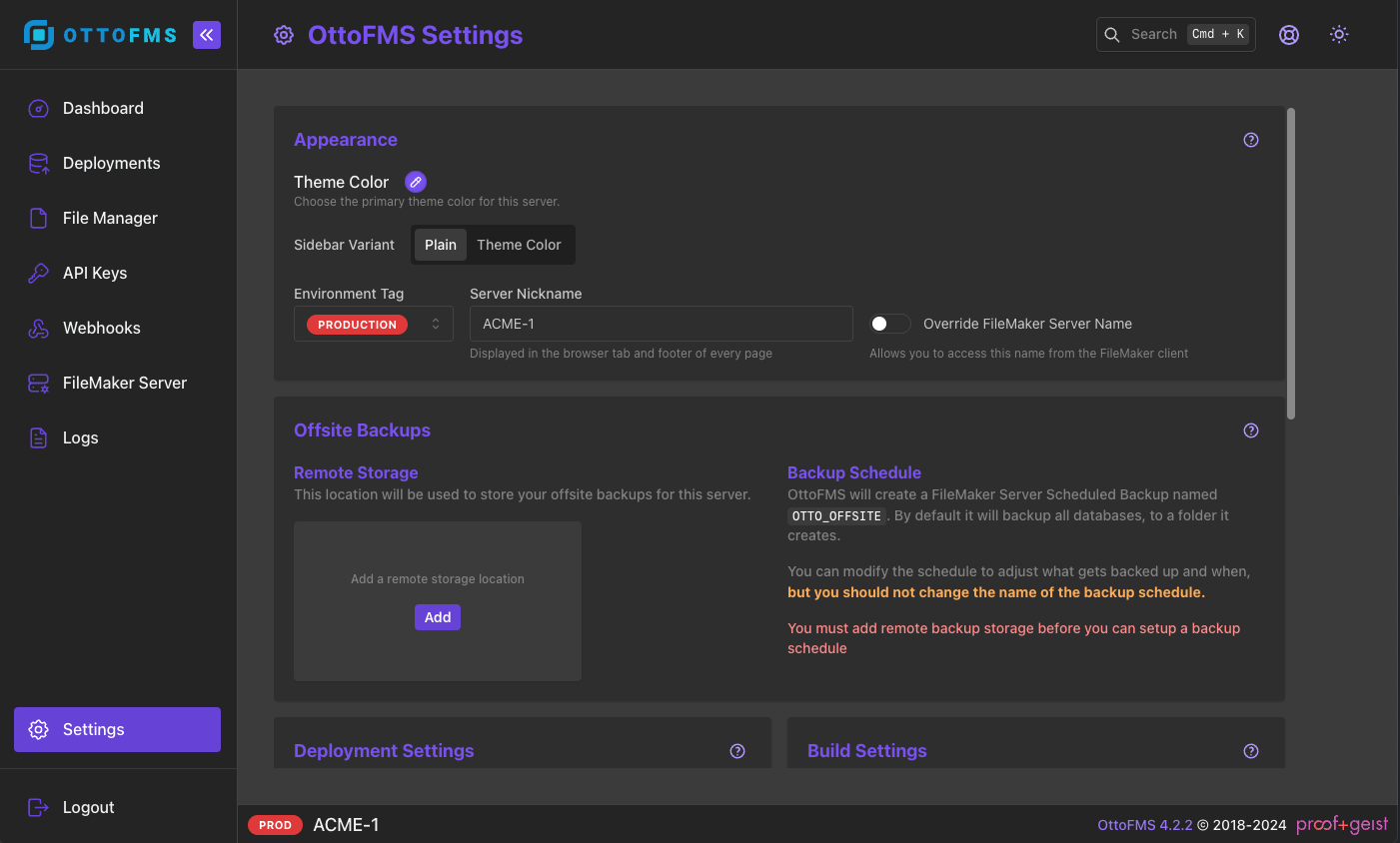Collapse the sidebar with the double-chevron button
The width and height of the screenshot is (1400, 843).
click(207, 35)
